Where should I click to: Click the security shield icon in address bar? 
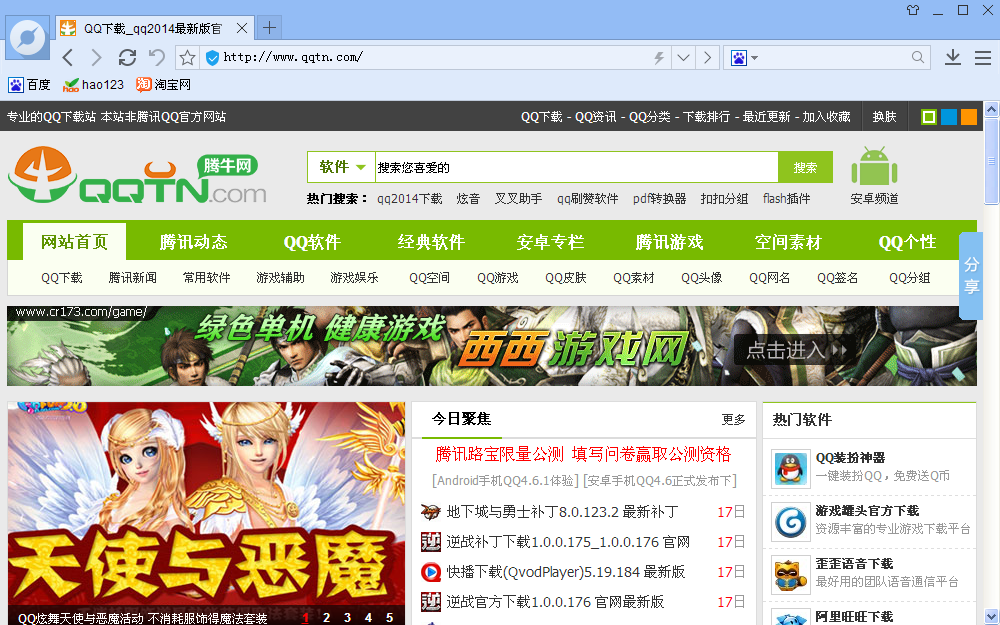212,58
